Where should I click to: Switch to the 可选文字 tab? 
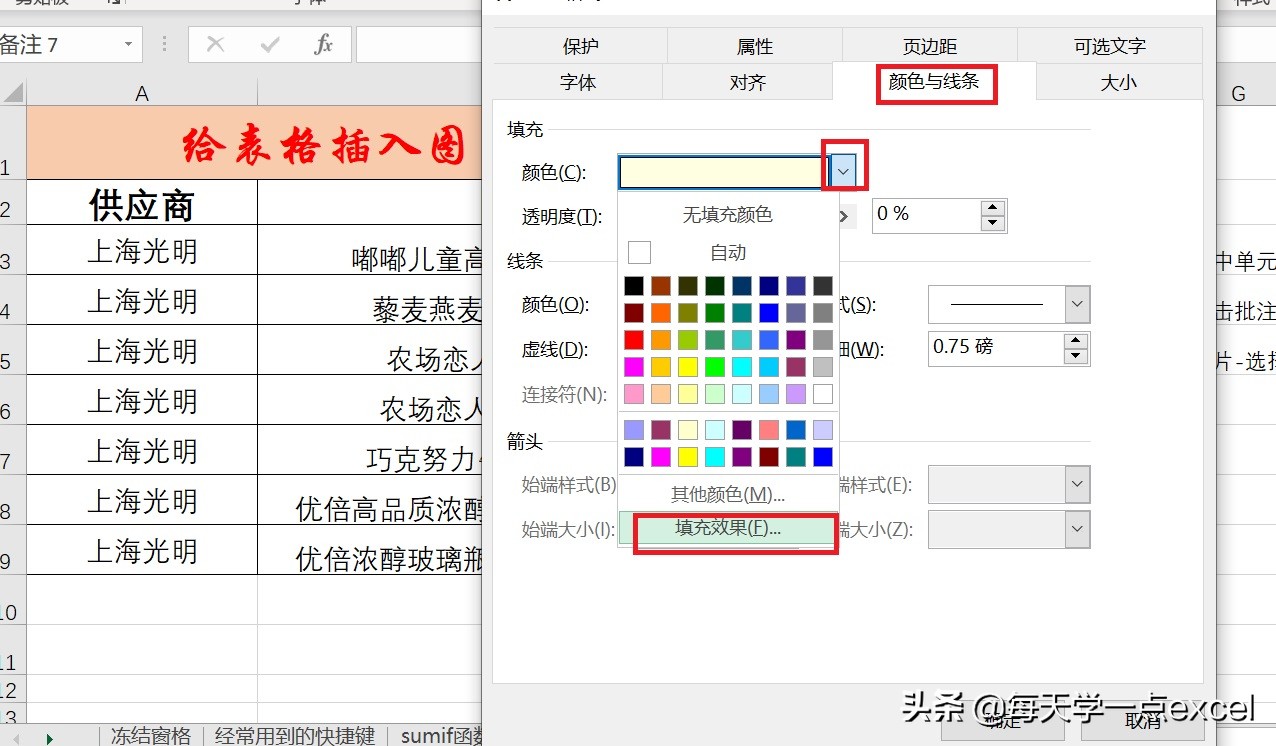pos(1110,46)
